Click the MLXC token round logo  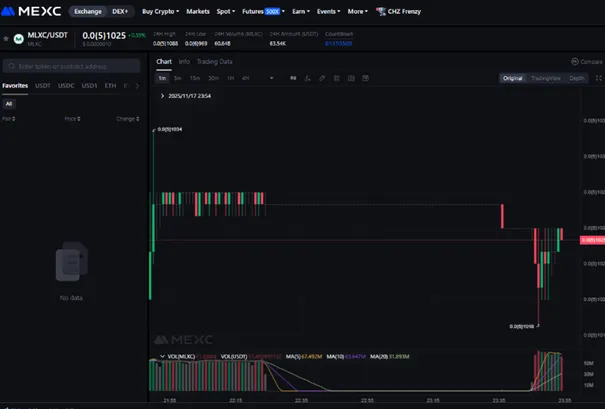coord(19,39)
